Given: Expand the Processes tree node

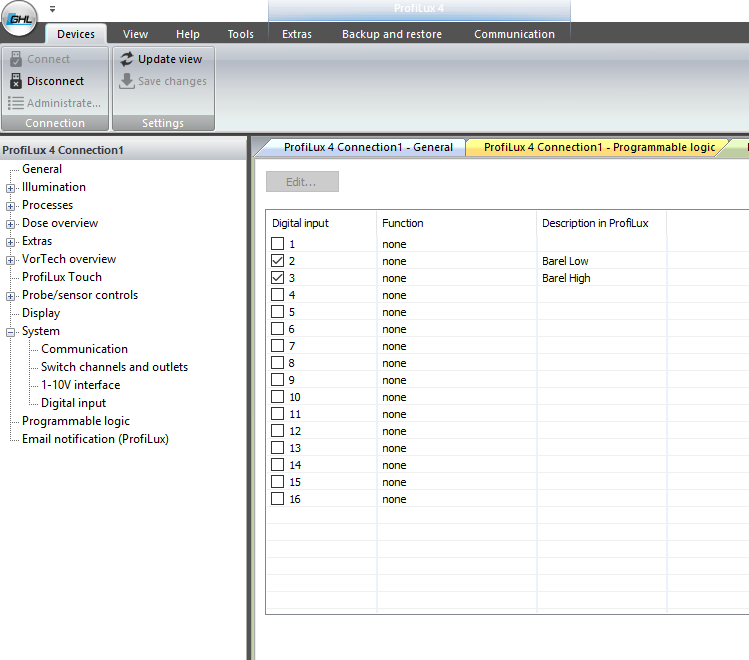Looking at the screenshot, I should point(10,206).
